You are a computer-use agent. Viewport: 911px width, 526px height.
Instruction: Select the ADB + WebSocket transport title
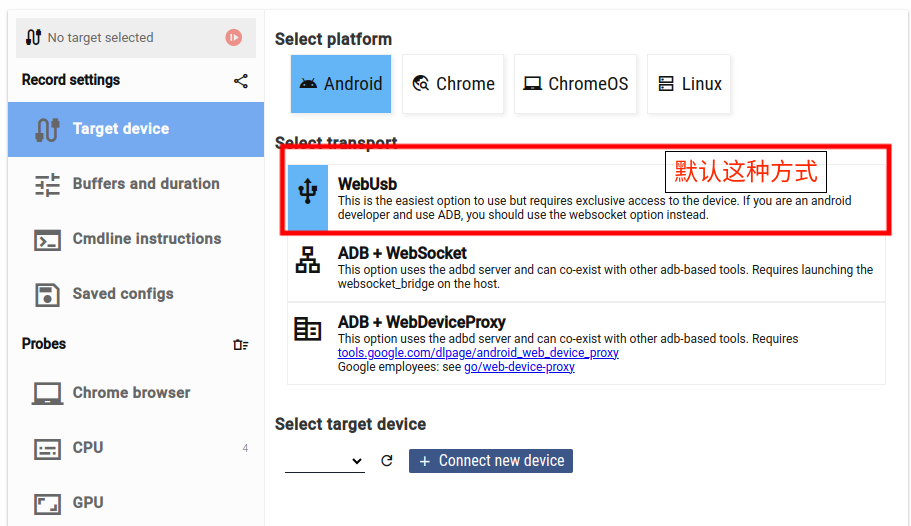[x=403, y=253]
